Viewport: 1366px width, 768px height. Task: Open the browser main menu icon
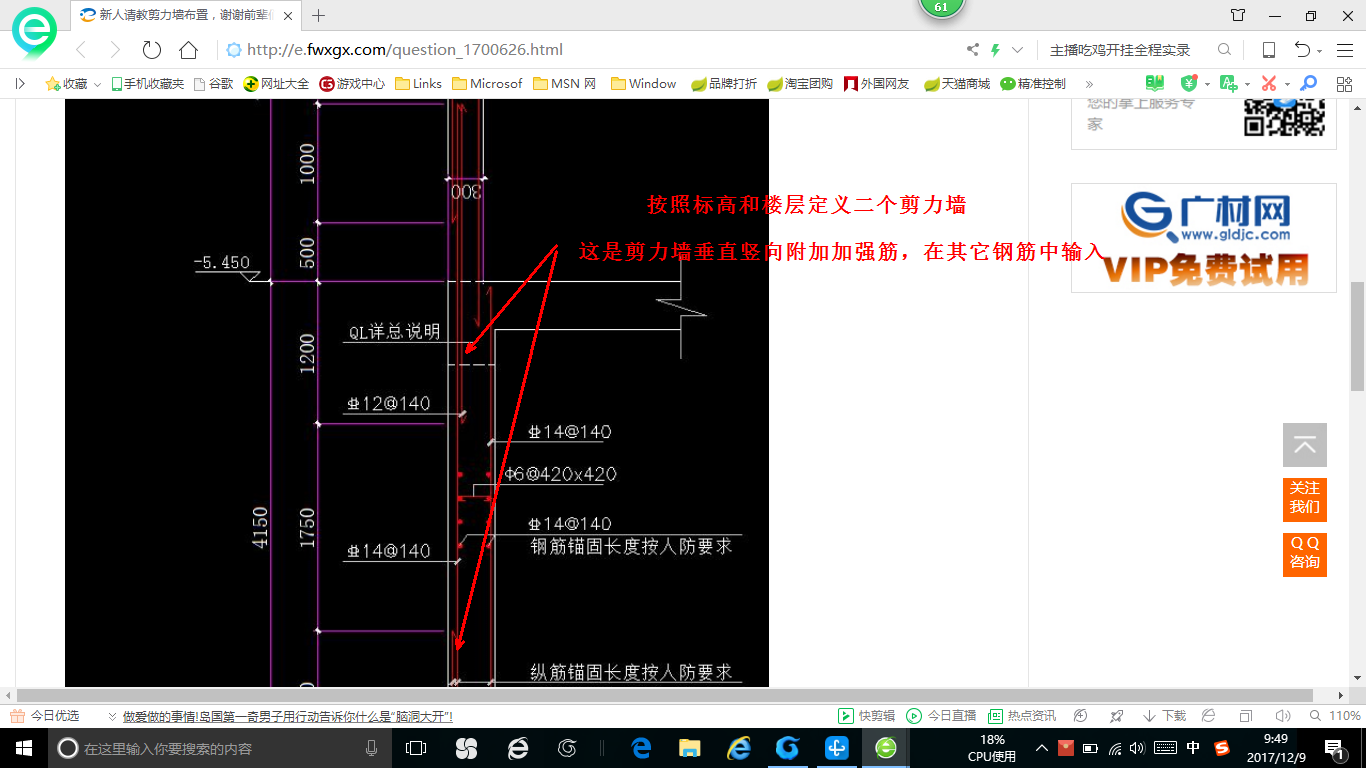(x=1343, y=50)
